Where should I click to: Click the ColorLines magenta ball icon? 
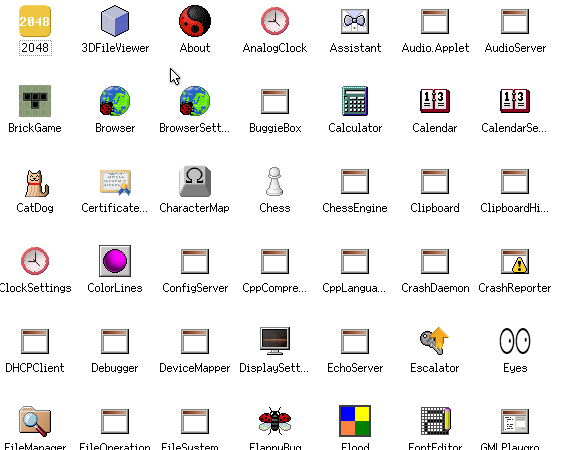point(115,261)
